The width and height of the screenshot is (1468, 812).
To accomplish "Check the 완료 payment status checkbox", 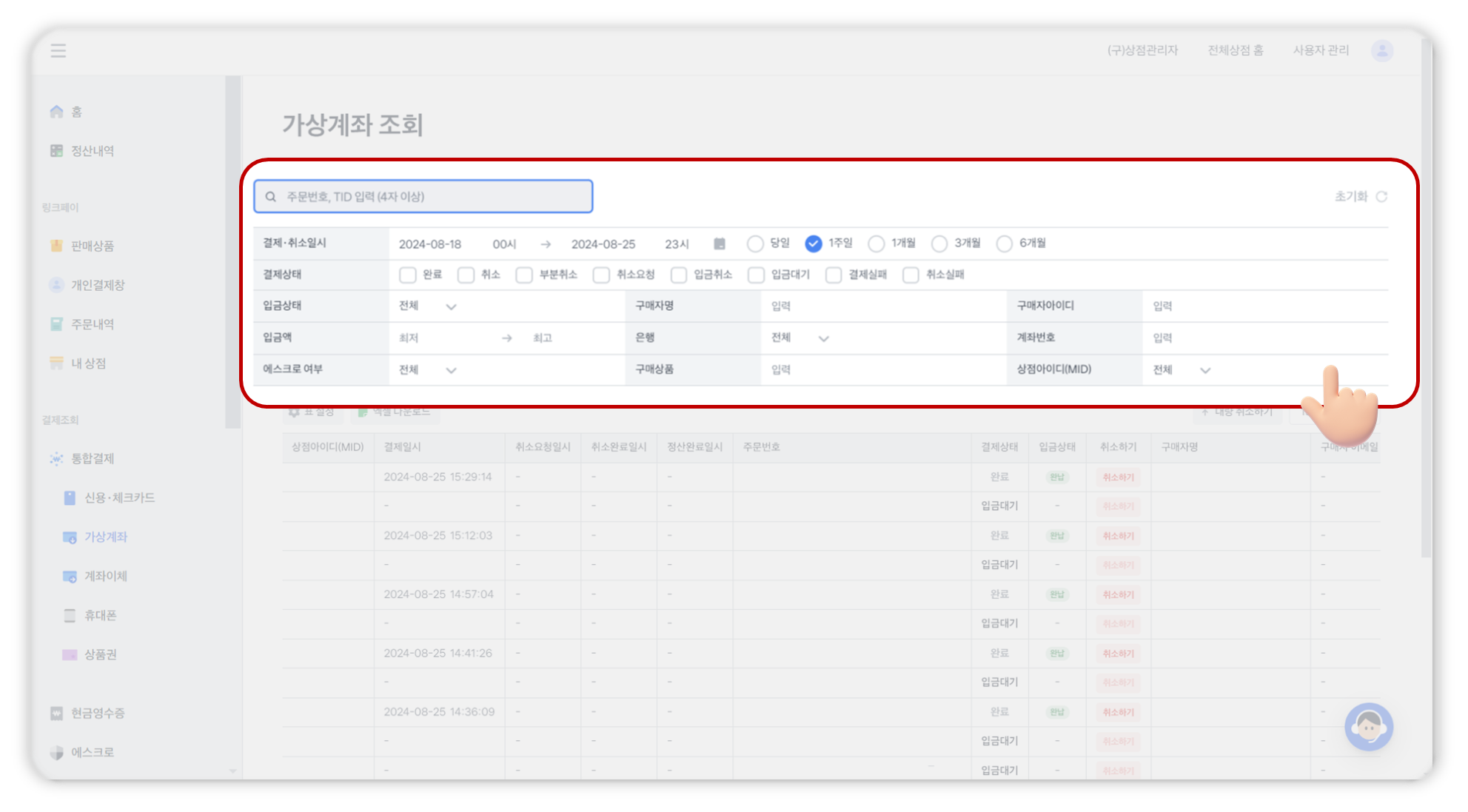I will click(408, 275).
